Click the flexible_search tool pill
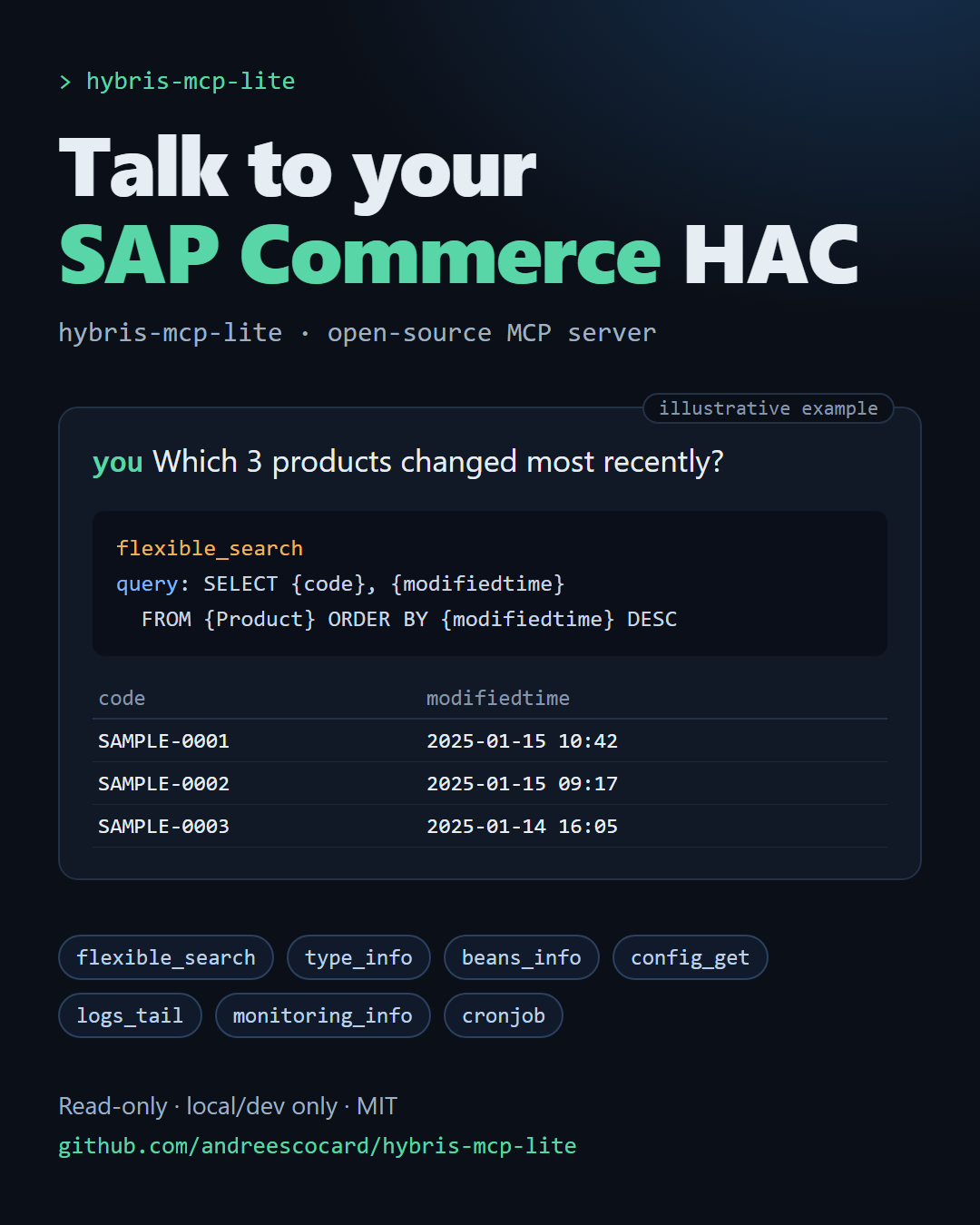This screenshot has height=1225, width=980. pyautogui.click(x=166, y=957)
